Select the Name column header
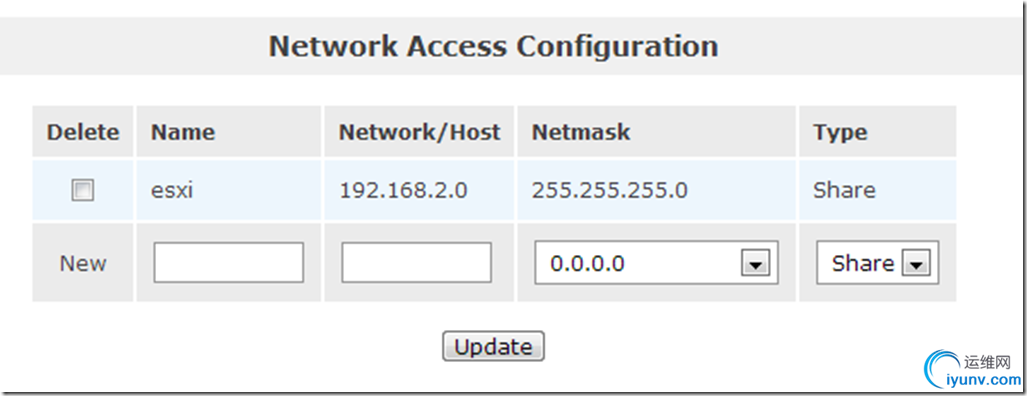The image size is (1027, 396). [183, 132]
